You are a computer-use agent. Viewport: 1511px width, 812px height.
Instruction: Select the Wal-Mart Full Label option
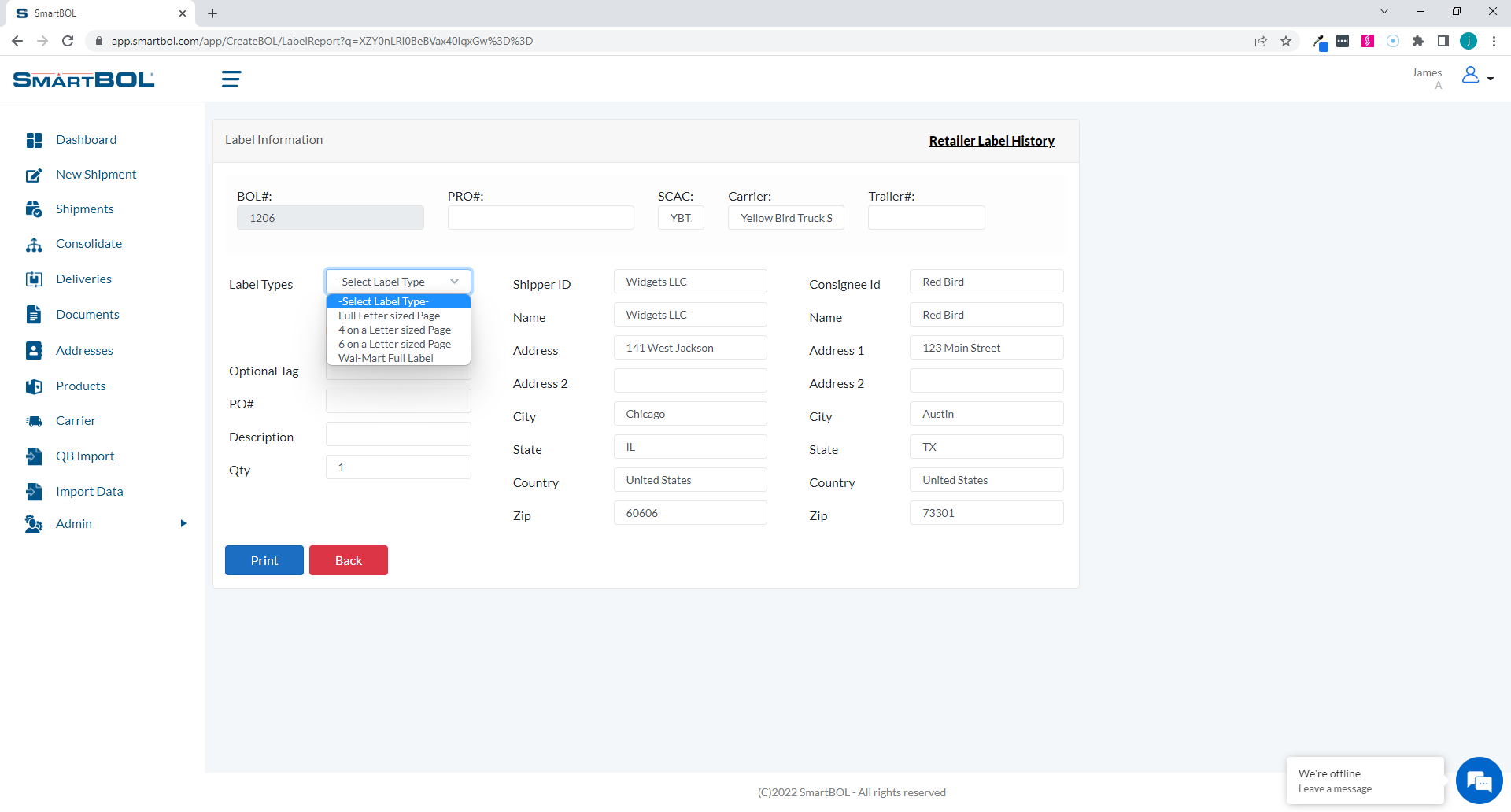tap(385, 358)
